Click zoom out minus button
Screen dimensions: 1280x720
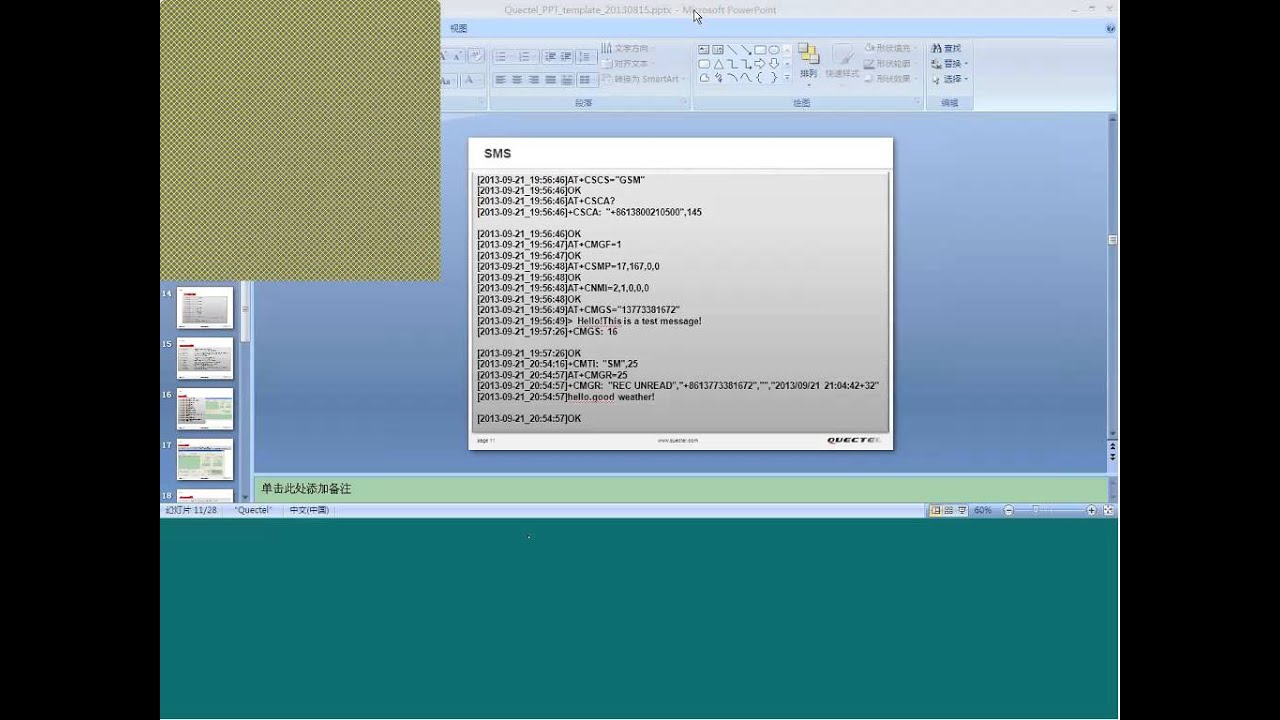click(1009, 510)
